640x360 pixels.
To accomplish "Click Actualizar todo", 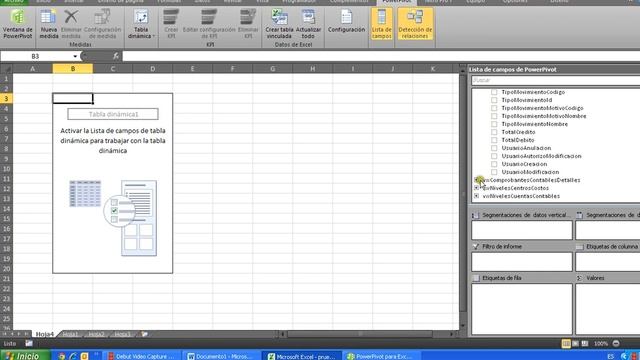I will tap(308, 24).
